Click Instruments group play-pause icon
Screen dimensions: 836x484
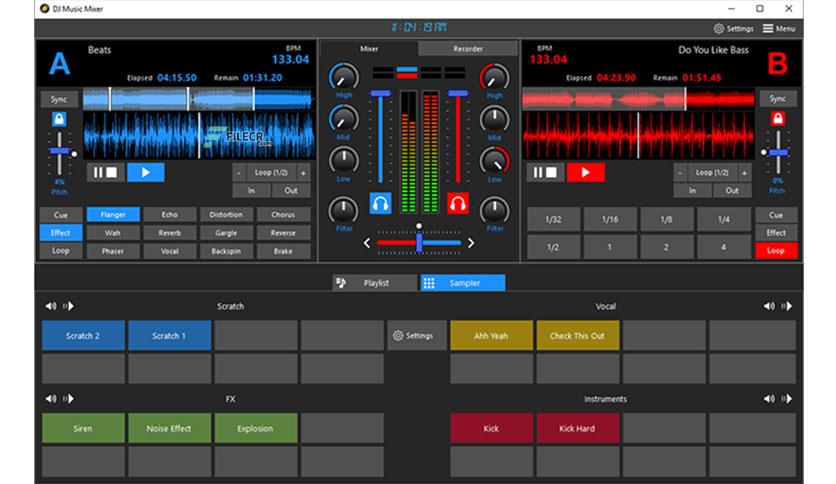[x=786, y=399]
